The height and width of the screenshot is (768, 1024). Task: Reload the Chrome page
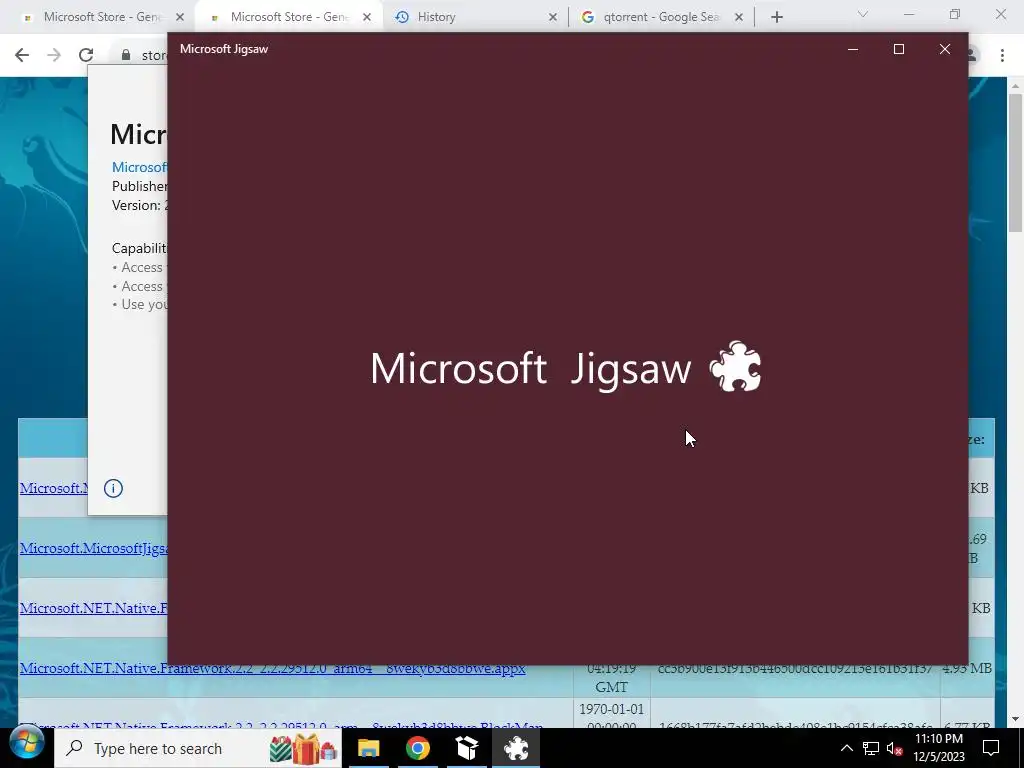(x=86, y=55)
